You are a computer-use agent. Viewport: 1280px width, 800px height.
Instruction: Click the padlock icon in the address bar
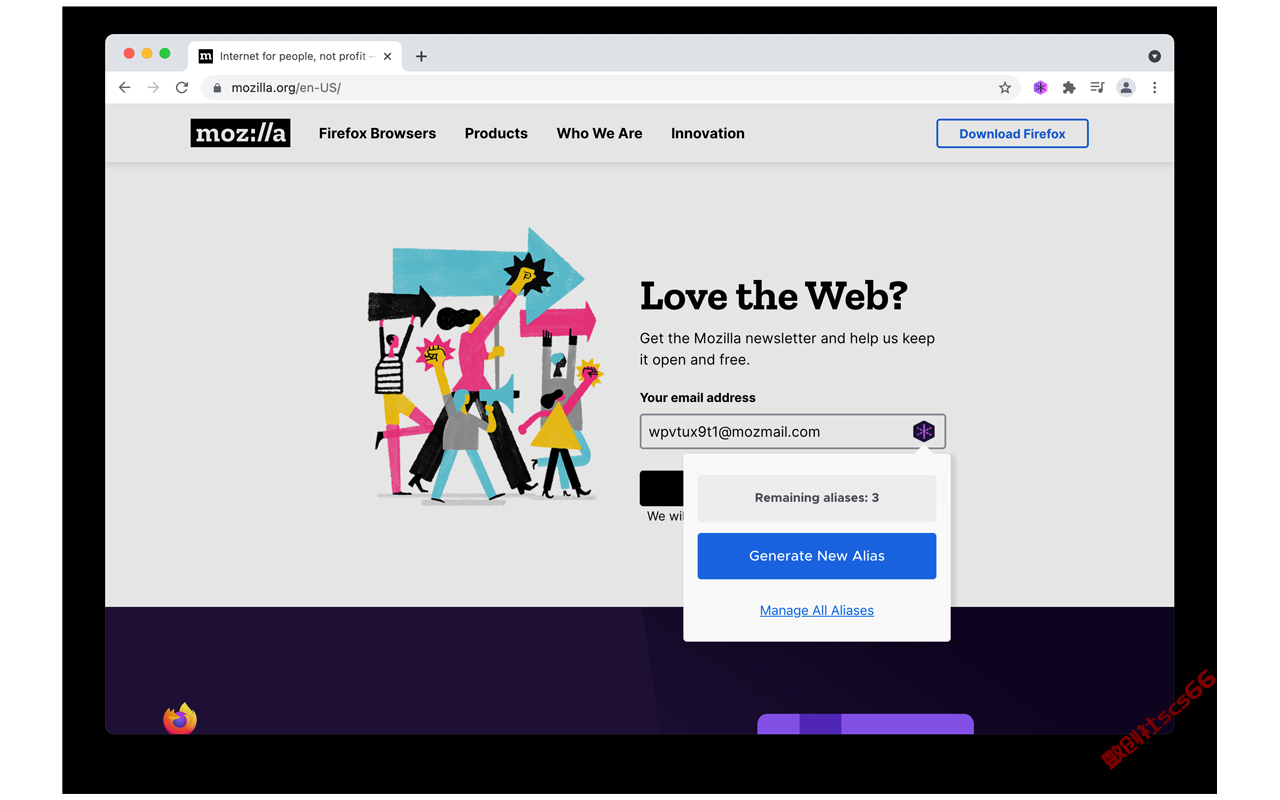217,88
